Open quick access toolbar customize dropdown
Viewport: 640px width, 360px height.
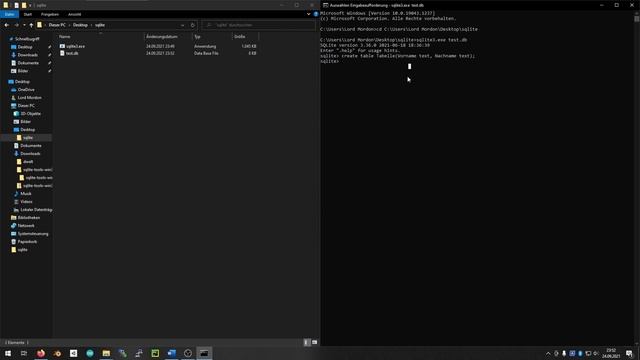(30, 5)
